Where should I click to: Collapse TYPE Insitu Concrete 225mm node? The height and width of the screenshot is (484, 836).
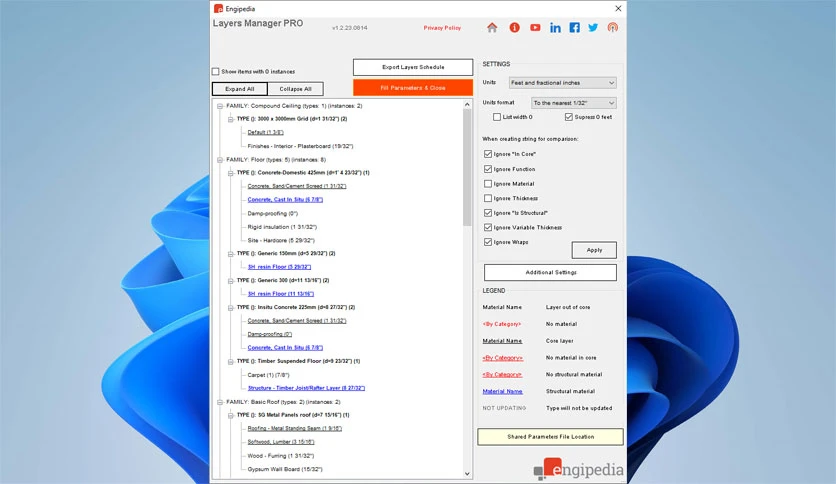pyautogui.click(x=230, y=308)
